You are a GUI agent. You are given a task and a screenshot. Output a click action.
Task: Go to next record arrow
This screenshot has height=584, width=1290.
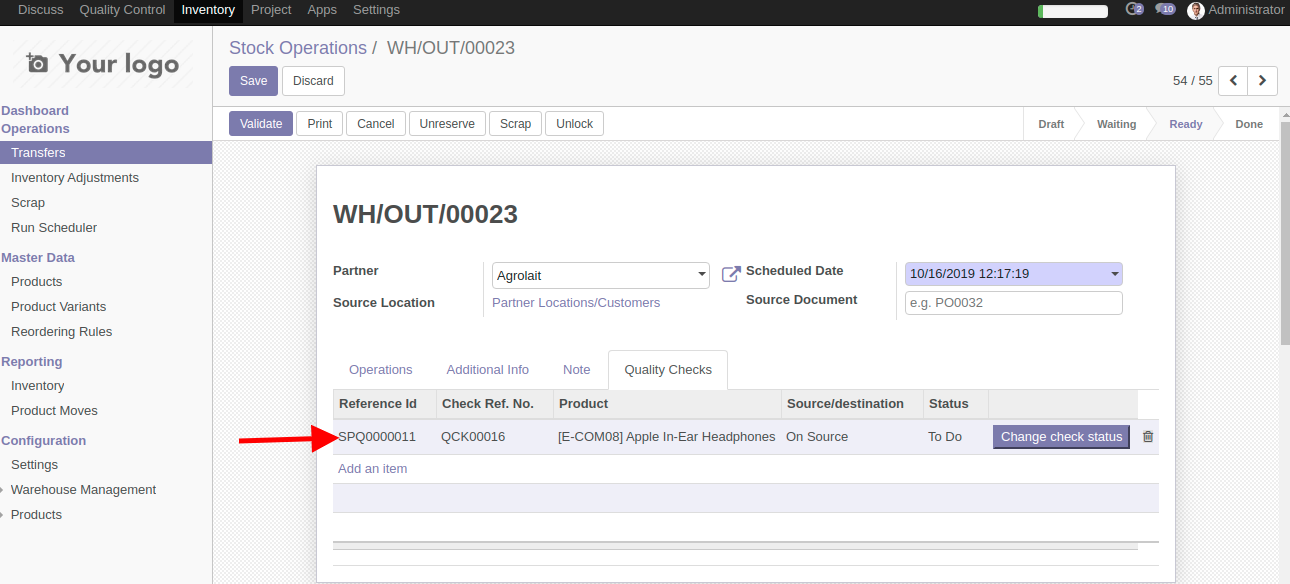pyautogui.click(x=1263, y=81)
